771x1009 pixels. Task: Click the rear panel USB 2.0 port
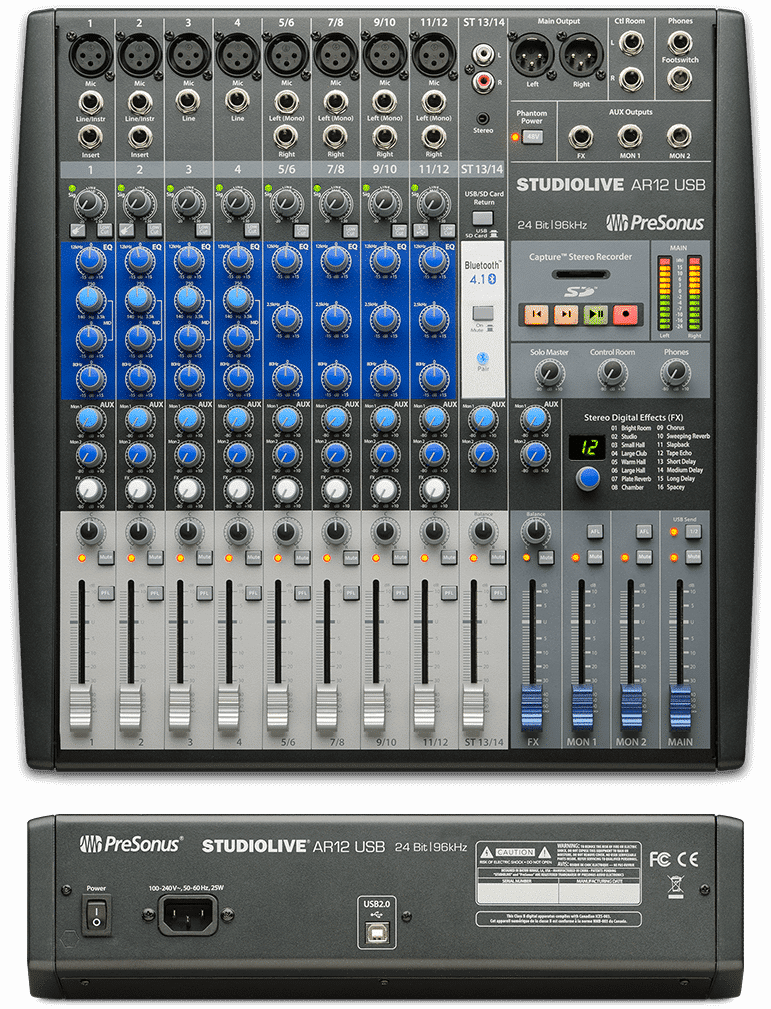(377, 932)
